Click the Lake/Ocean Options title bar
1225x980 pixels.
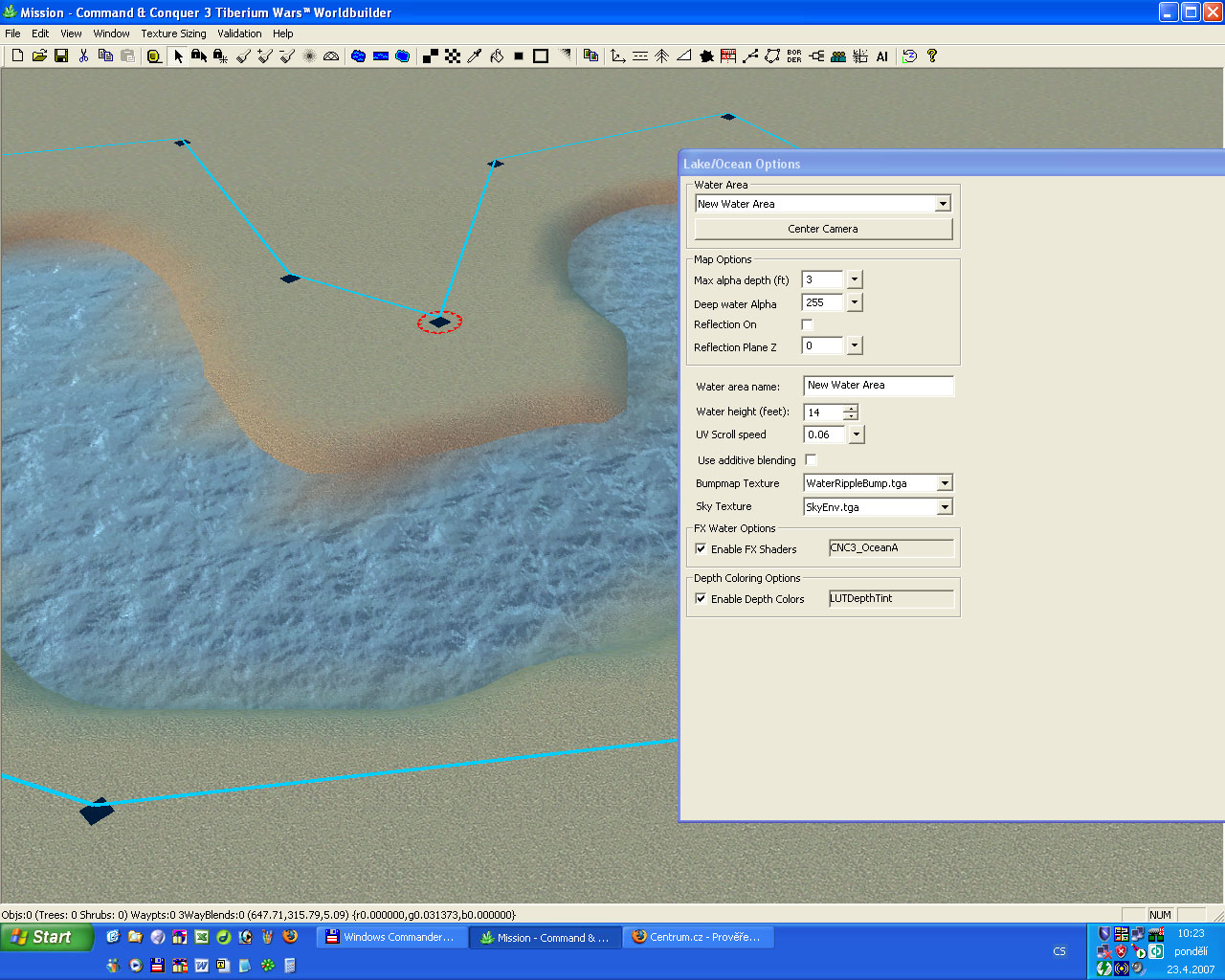click(x=951, y=164)
